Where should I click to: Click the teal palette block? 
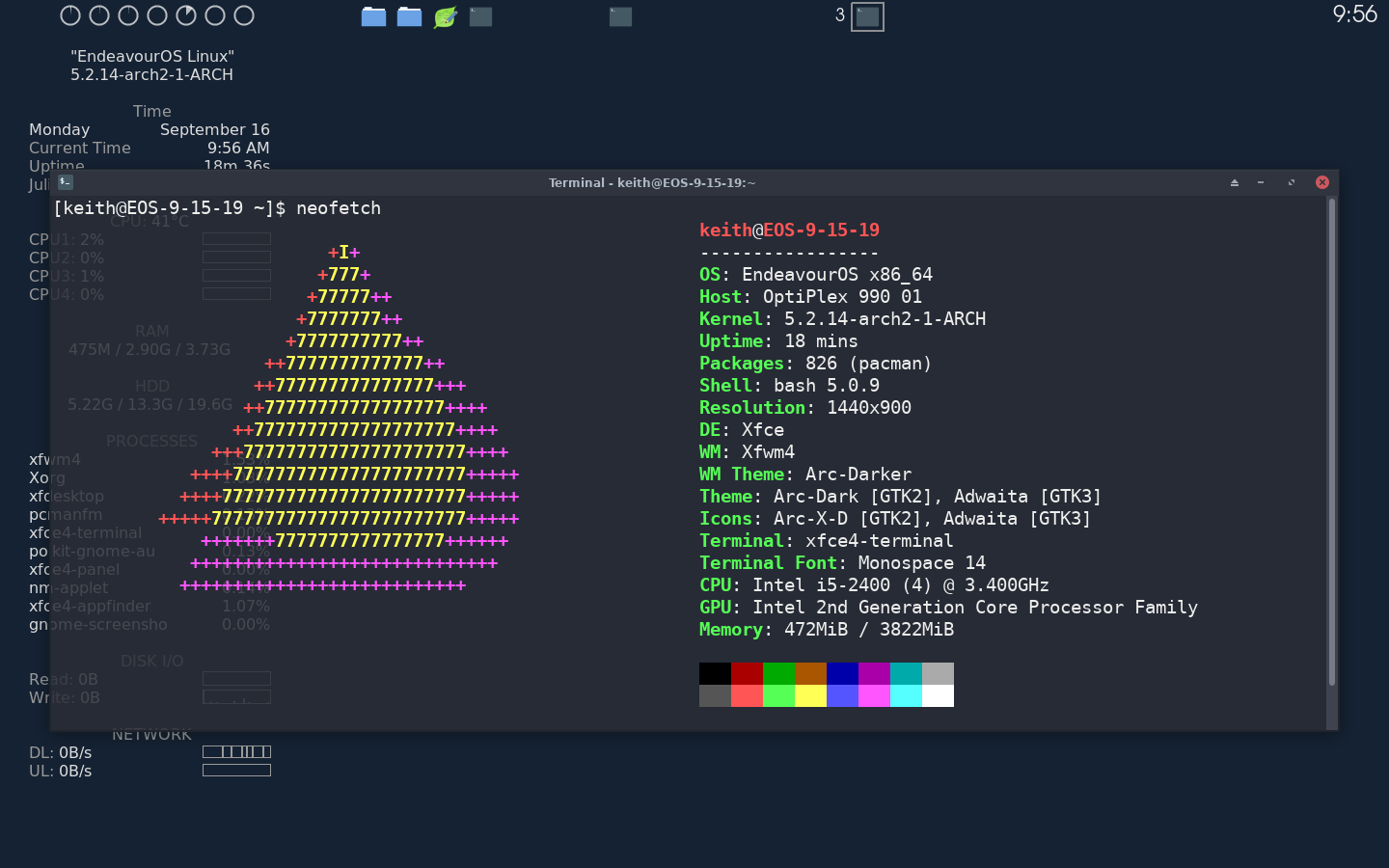[906, 673]
